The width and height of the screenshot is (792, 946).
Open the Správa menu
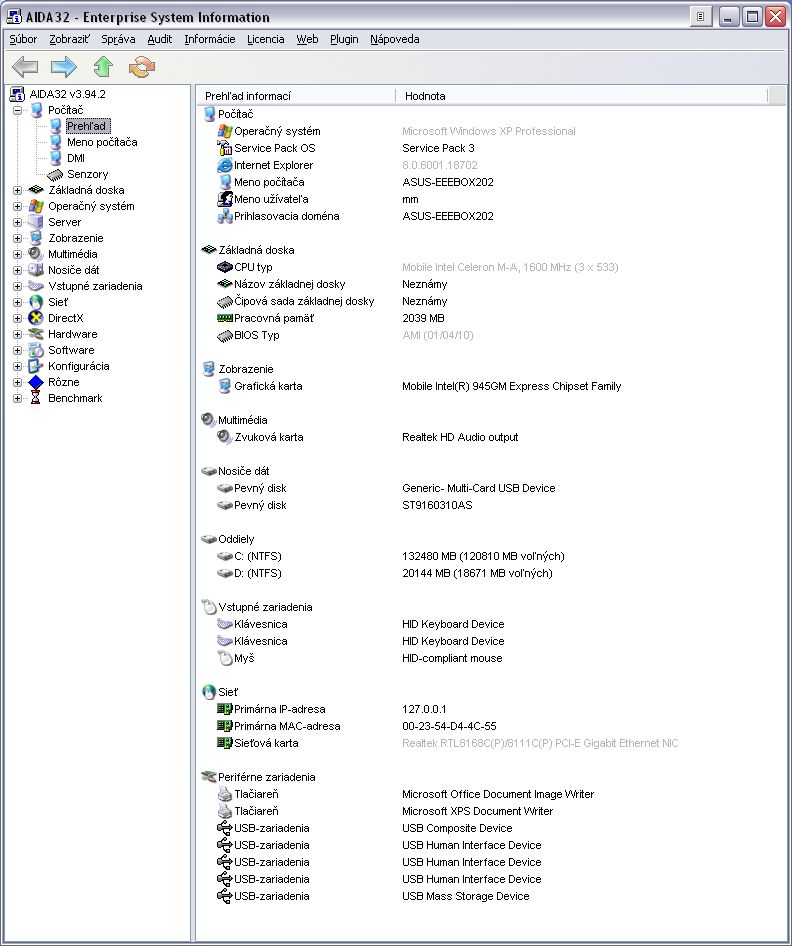(118, 39)
